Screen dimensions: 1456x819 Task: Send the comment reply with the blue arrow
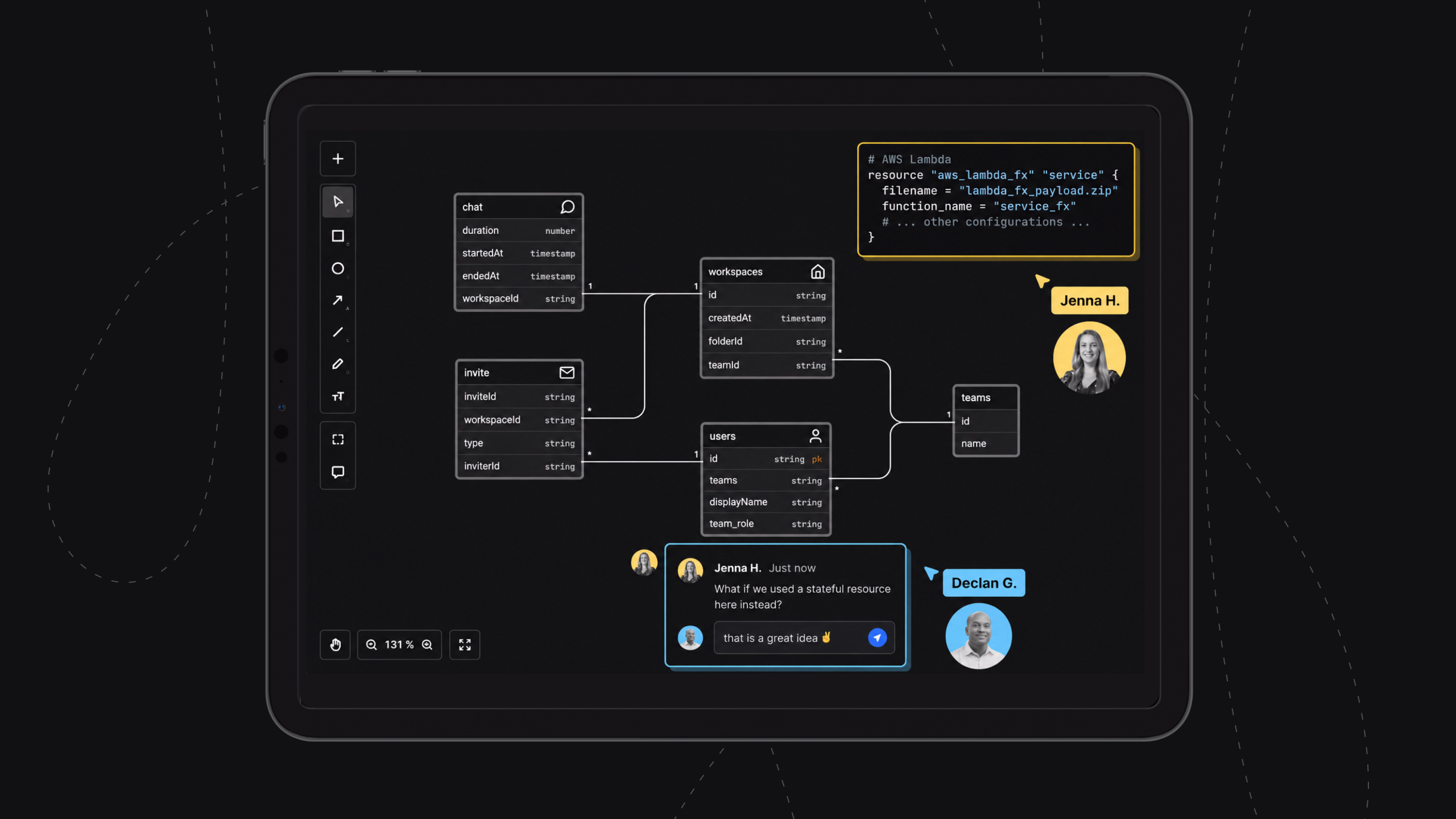[x=877, y=638]
